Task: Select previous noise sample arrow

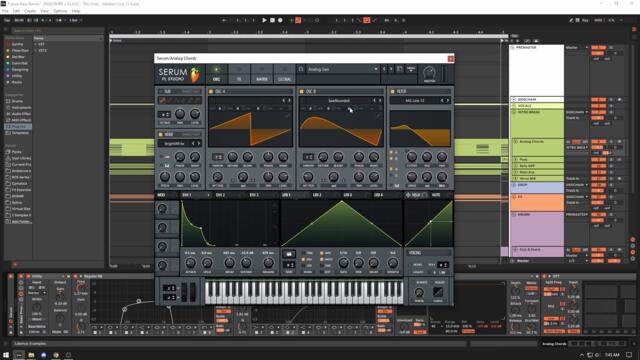Action: pyautogui.click(x=193, y=144)
